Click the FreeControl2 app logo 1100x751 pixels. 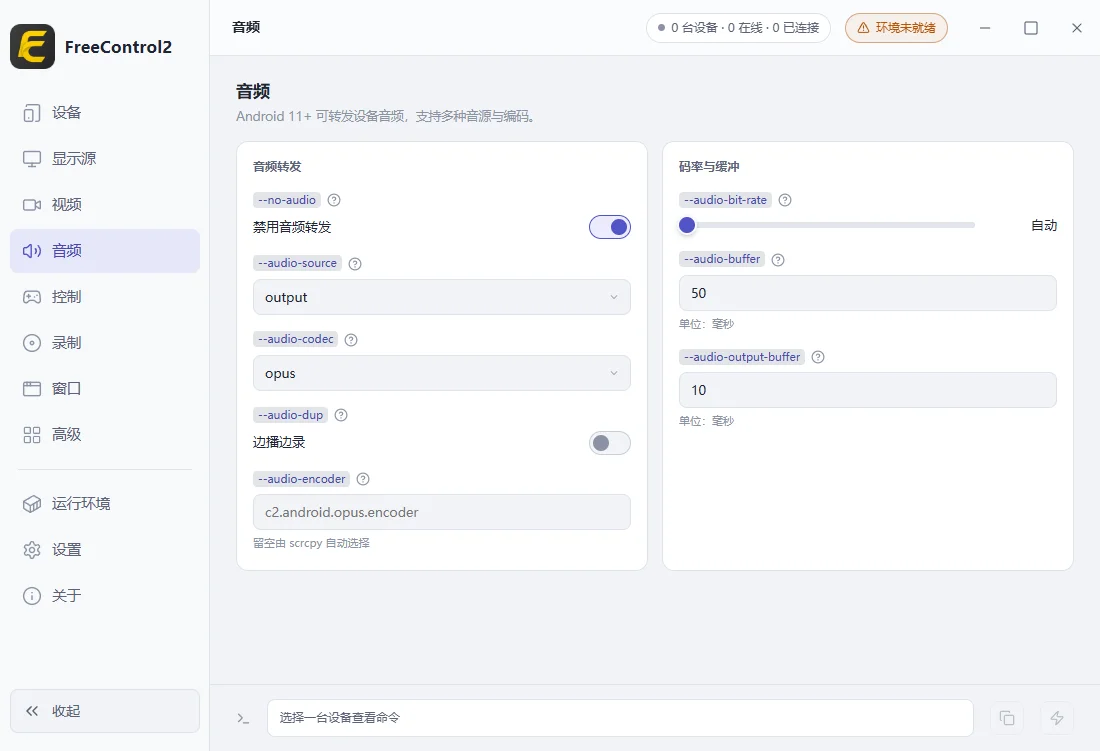click(x=32, y=46)
